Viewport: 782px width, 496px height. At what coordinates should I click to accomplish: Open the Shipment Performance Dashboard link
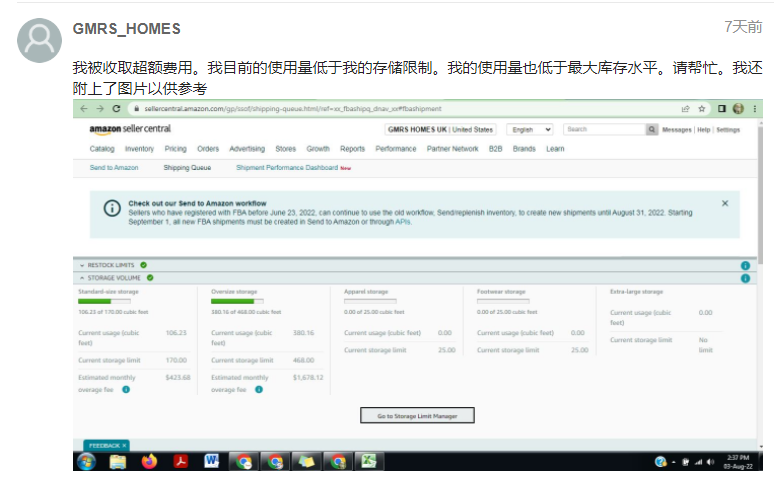point(287,168)
